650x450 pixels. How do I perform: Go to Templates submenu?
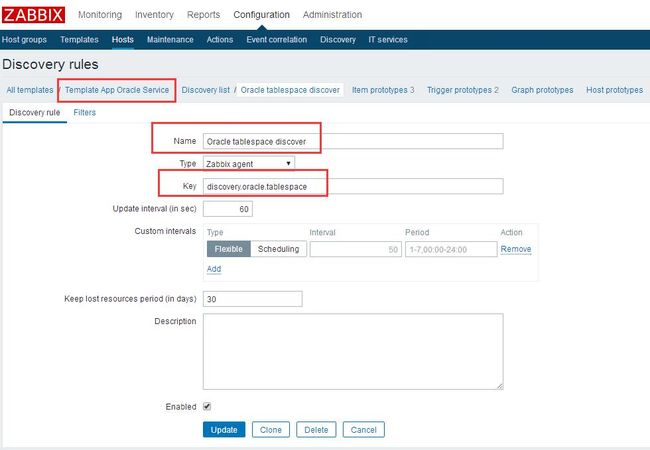pyautogui.click(x=79, y=40)
